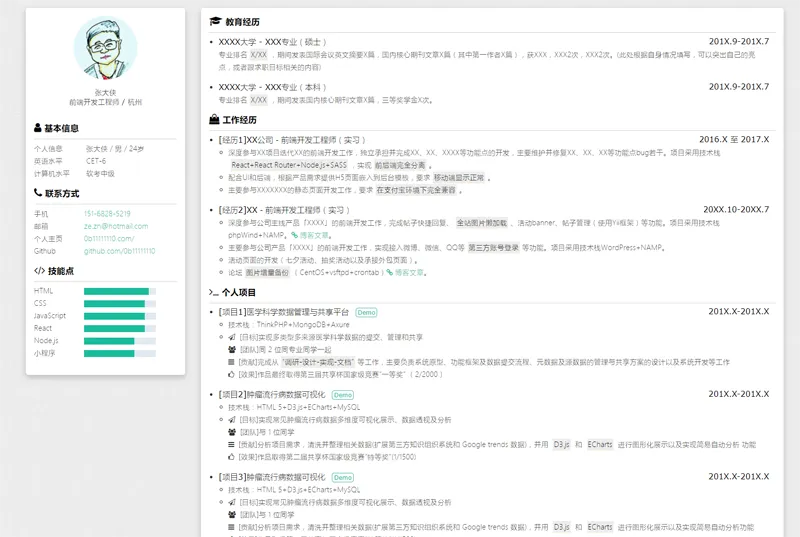Screen dimensions: 800x537
Task: Click the thumbs-up icon in 项目1 result line
Action: click(232, 374)
